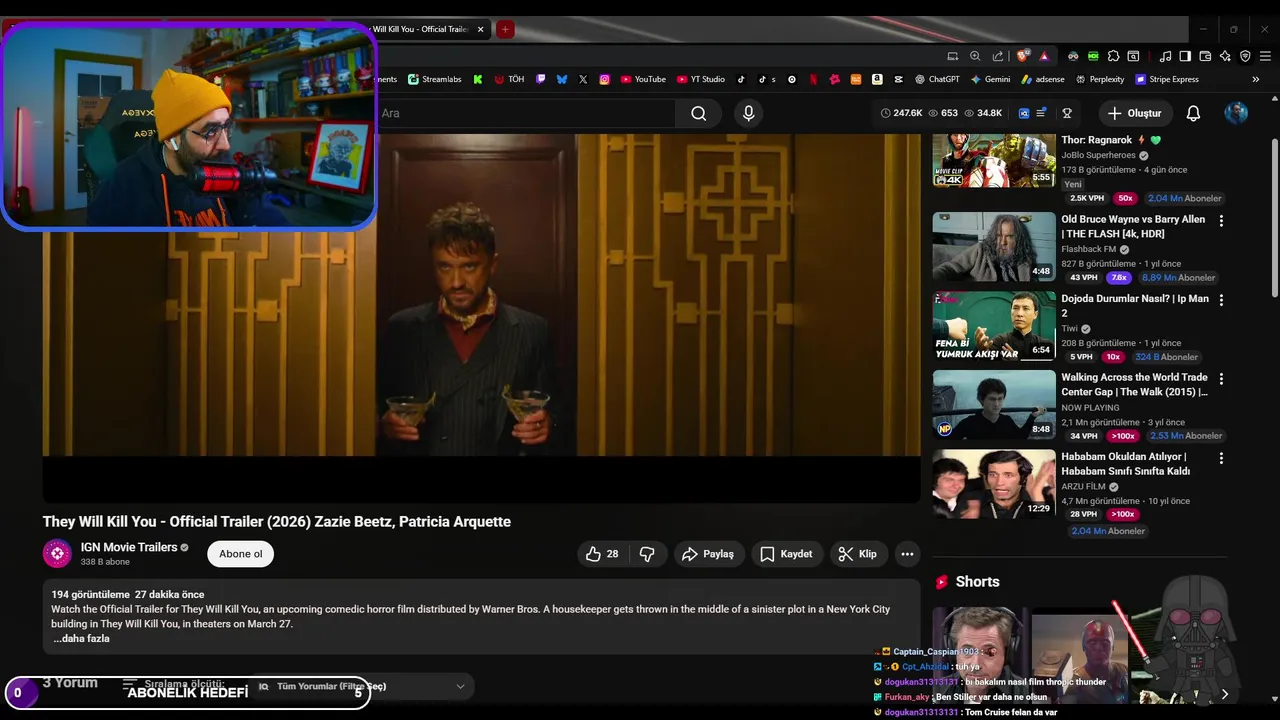This screenshot has width=1280, height=720.
Task: Open the Brave VPN shield icon
Action: [1245, 56]
